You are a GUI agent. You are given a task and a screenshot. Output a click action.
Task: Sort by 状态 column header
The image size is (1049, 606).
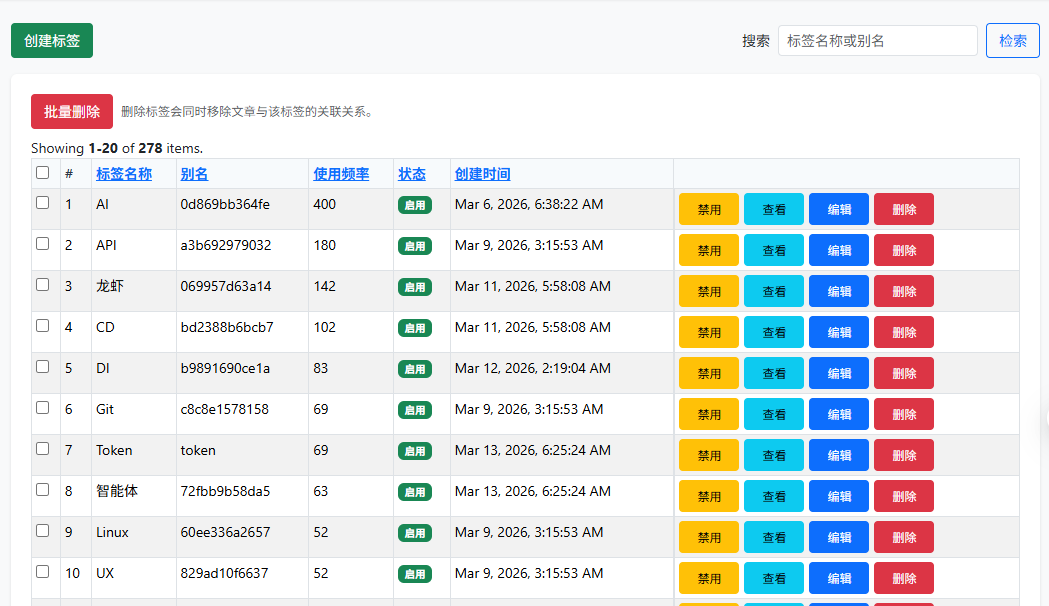[412, 174]
